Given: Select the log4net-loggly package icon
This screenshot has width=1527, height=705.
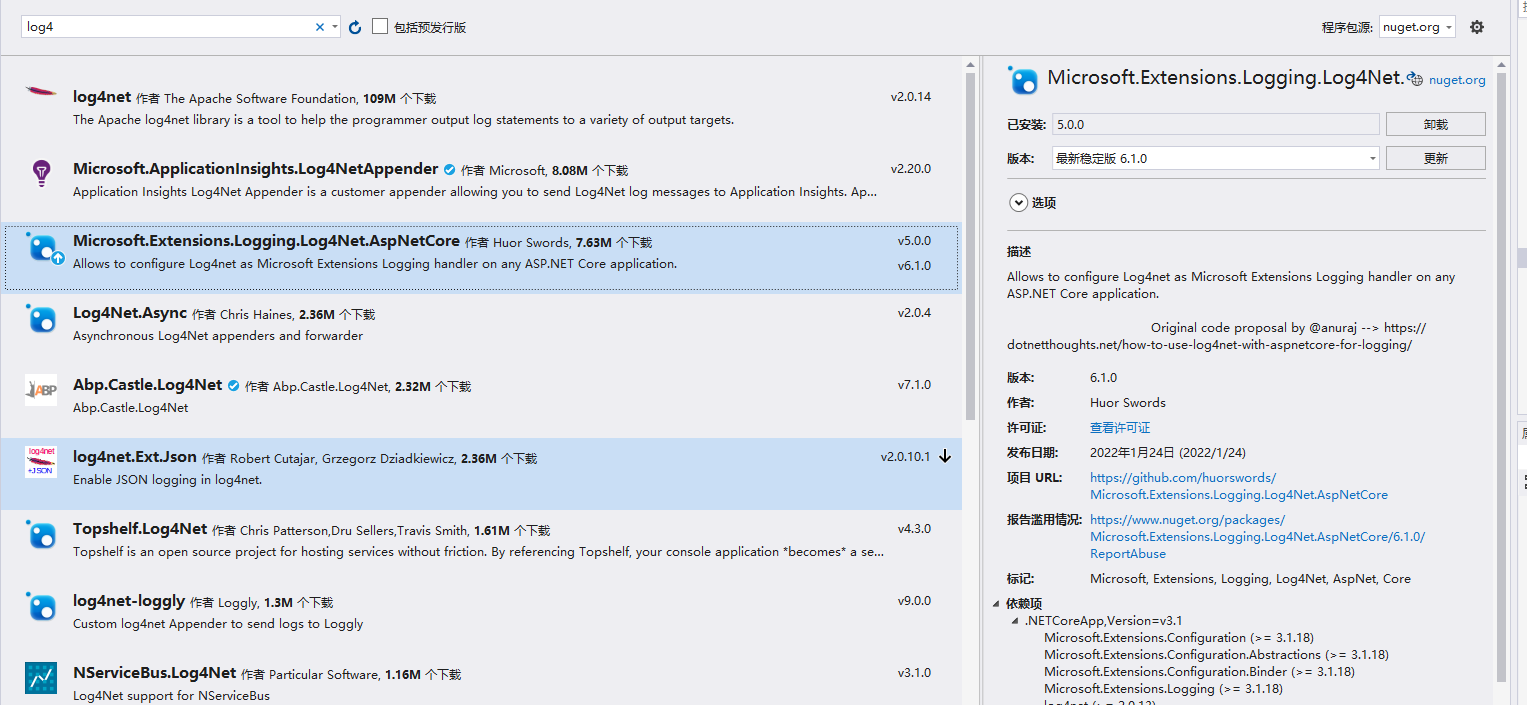Looking at the screenshot, I should pyautogui.click(x=41, y=606).
